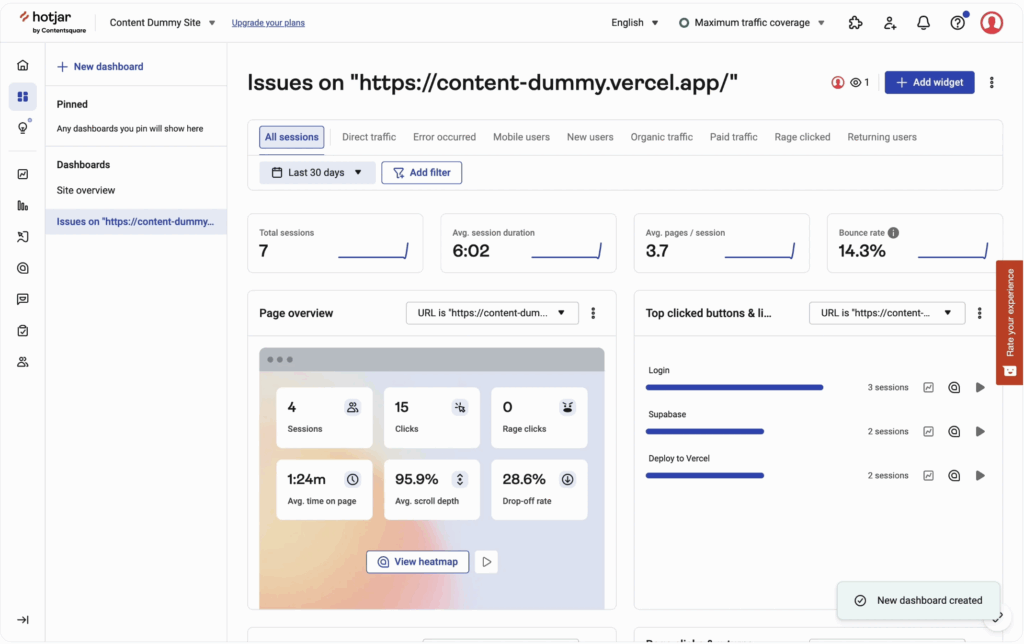
Task: Collapse the sidebar with the arrow icon
Action: (x=22, y=619)
